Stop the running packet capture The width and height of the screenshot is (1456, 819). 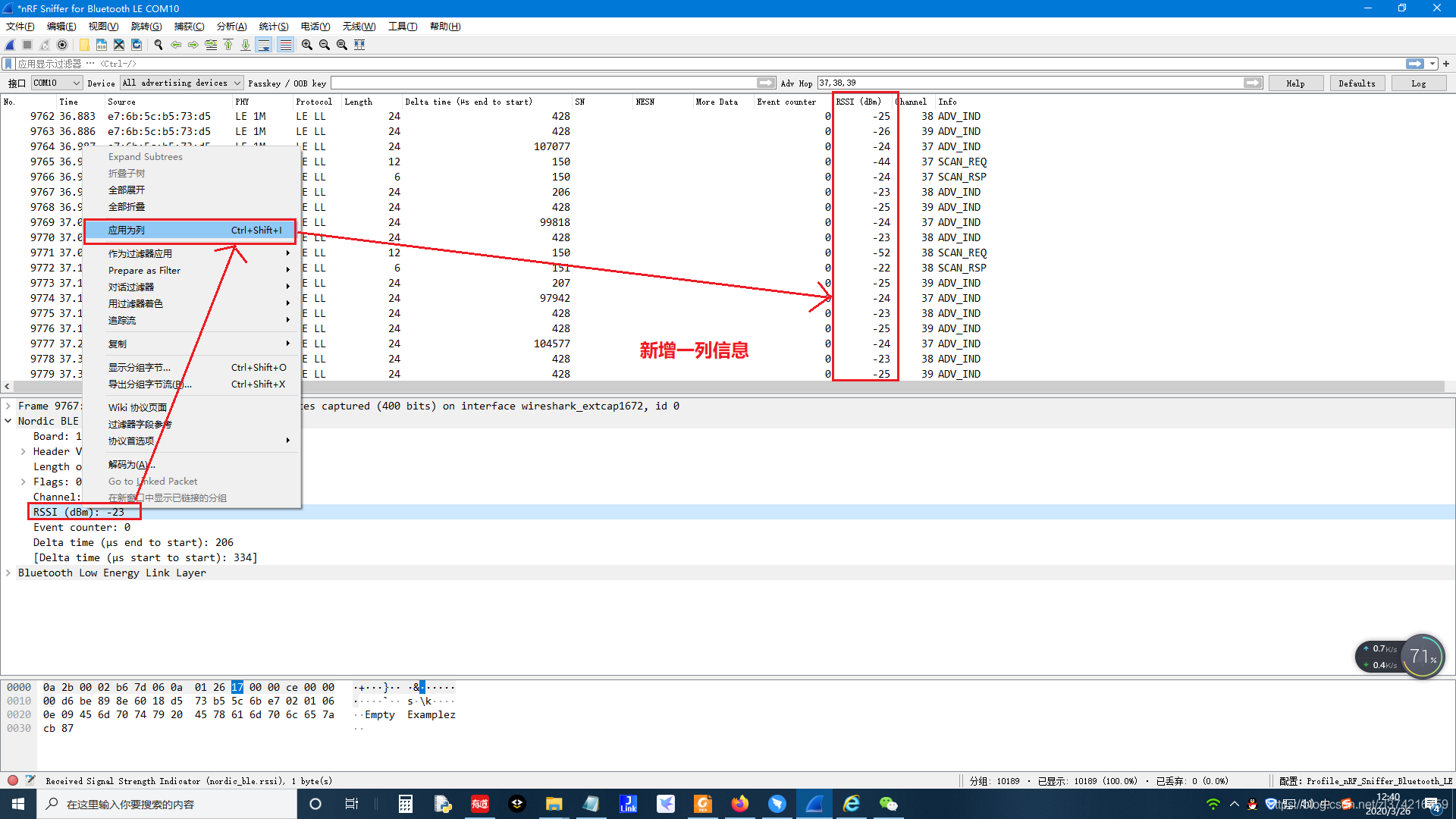click(x=27, y=45)
